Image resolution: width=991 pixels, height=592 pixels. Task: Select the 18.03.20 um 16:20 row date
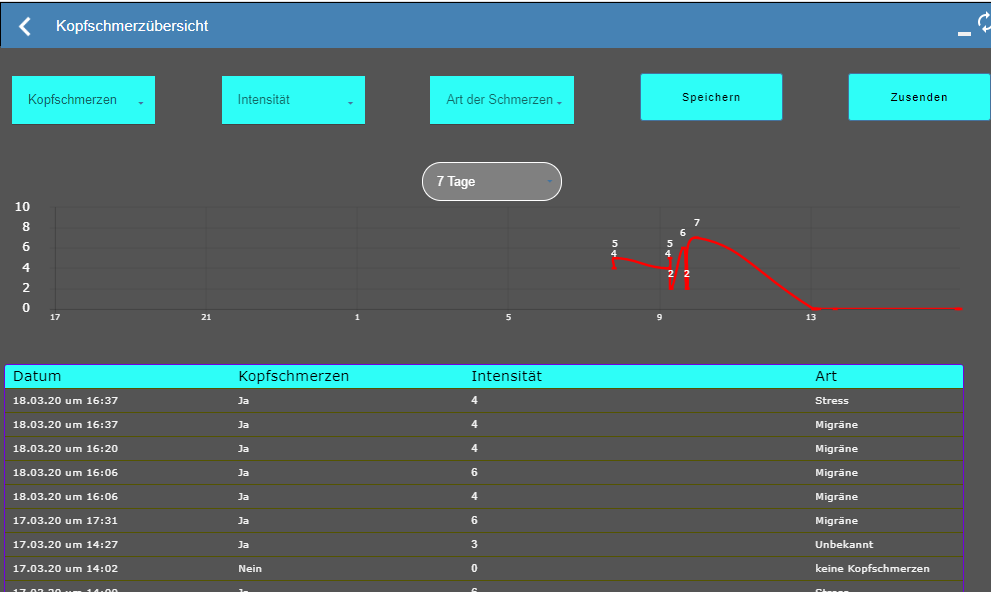pyautogui.click(x=65, y=449)
